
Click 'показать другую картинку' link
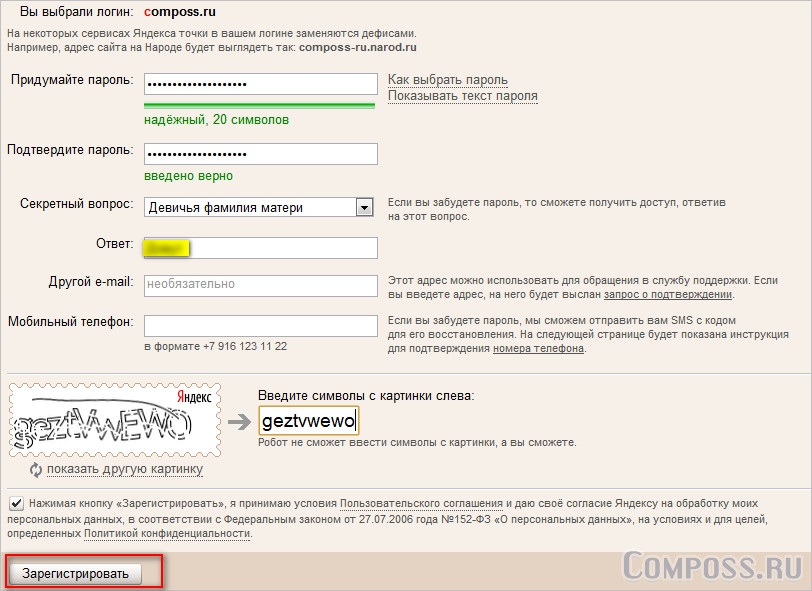(125, 469)
